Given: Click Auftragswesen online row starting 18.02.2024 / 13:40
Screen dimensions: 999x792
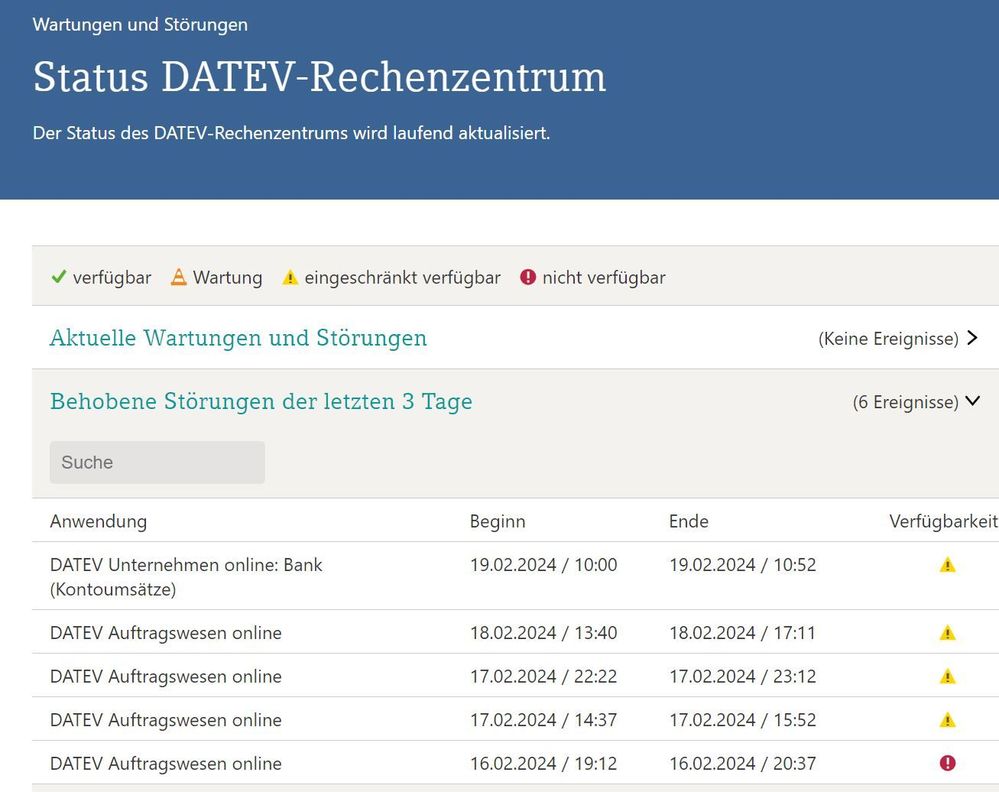Looking at the screenshot, I should point(515,632).
